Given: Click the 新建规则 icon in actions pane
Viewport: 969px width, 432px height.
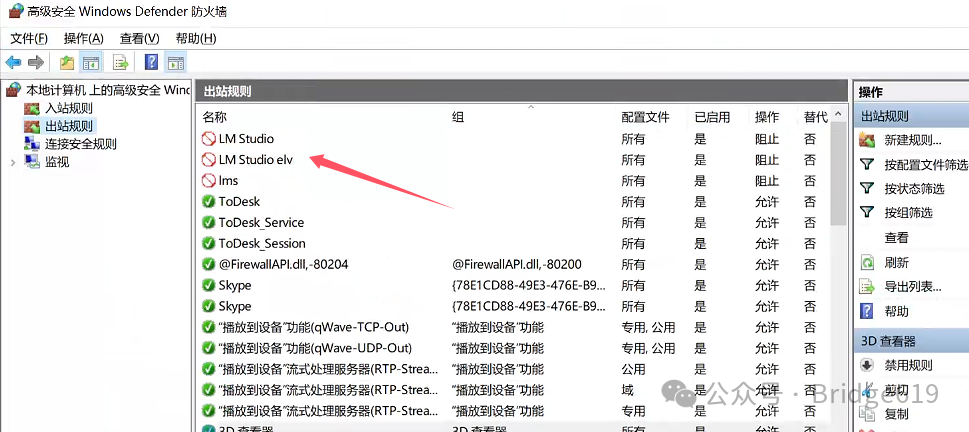Looking at the screenshot, I should point(868,140).
